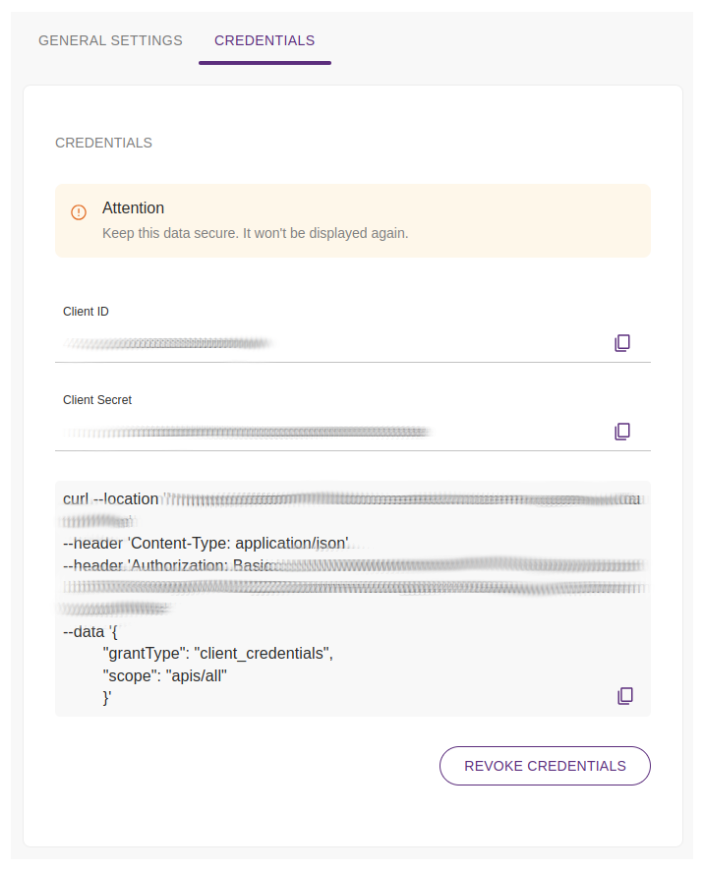
Task: Select the Client ID copy button
Action: (622, 342)
